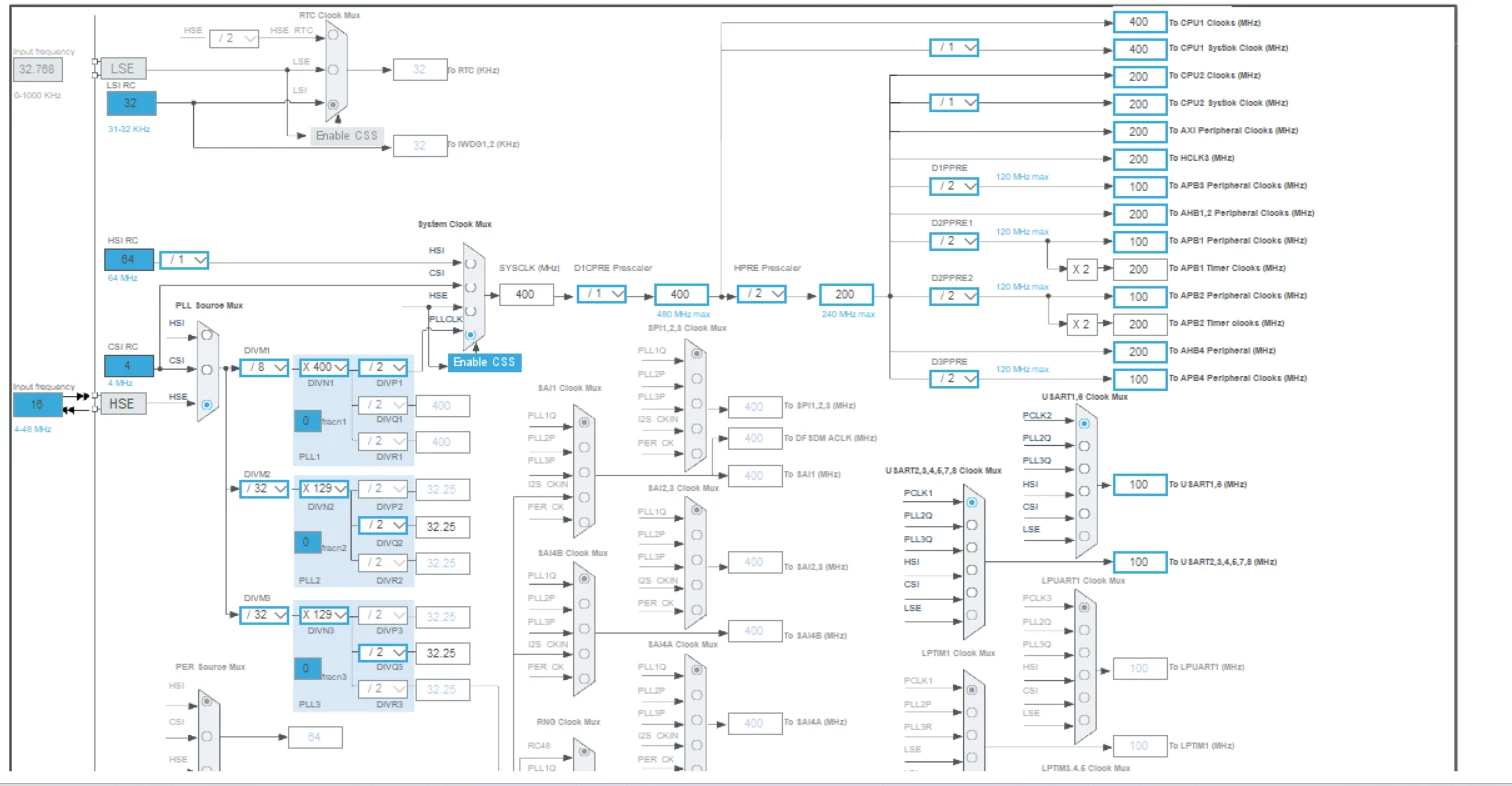Image resolution: width=1512 pixels, height=786 pixels.
Task: Click the LSI RC 32 value box
Action: pyautogui.click(x=131, y=103)
